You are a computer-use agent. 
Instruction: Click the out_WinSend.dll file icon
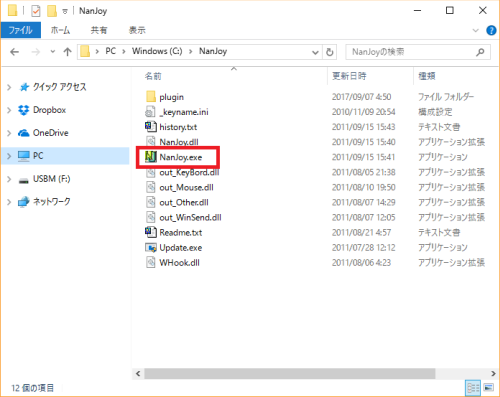point(151,217)
